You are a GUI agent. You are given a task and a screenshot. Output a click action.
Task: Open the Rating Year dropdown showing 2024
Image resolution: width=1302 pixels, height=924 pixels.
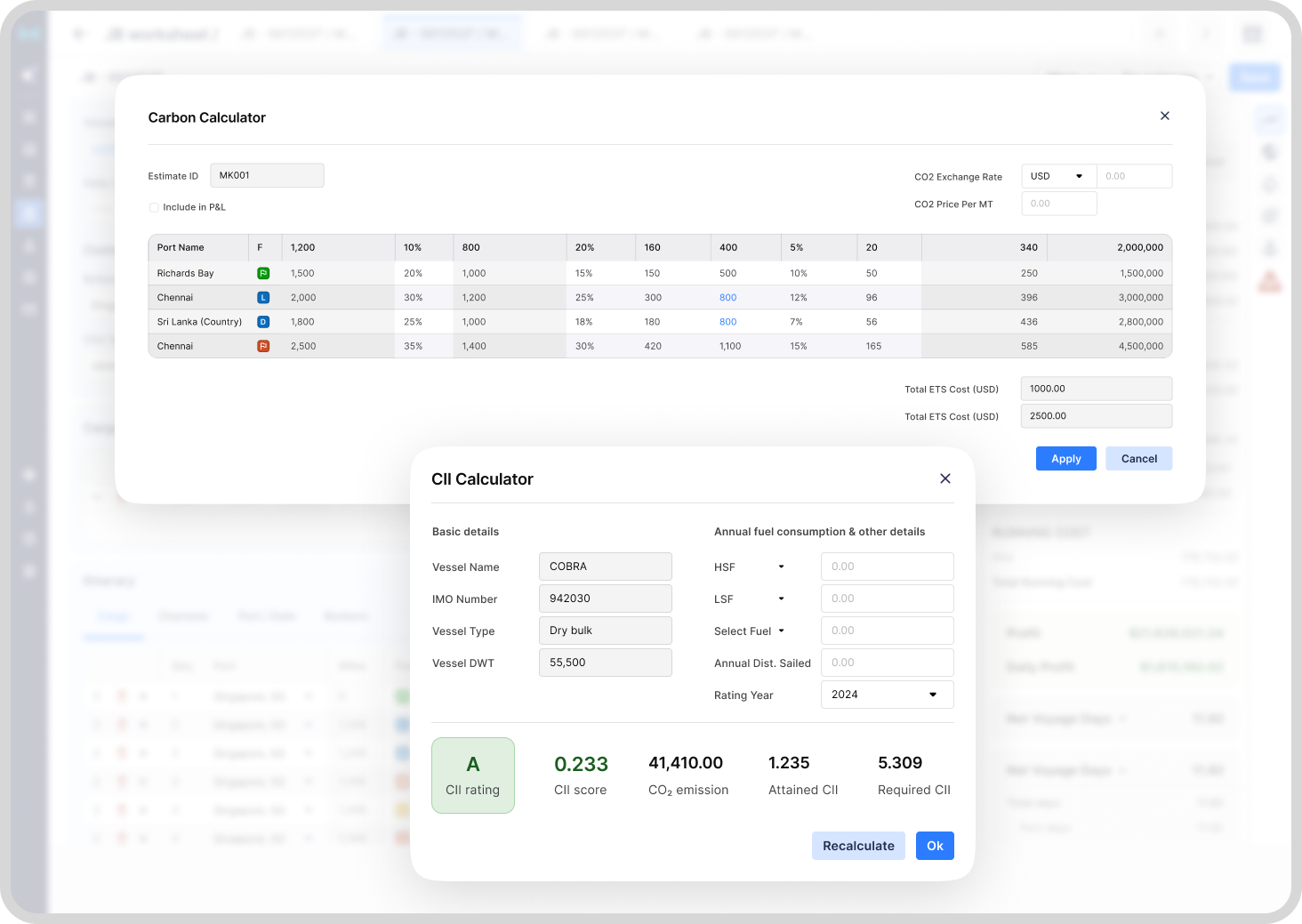tap(887, 695)
